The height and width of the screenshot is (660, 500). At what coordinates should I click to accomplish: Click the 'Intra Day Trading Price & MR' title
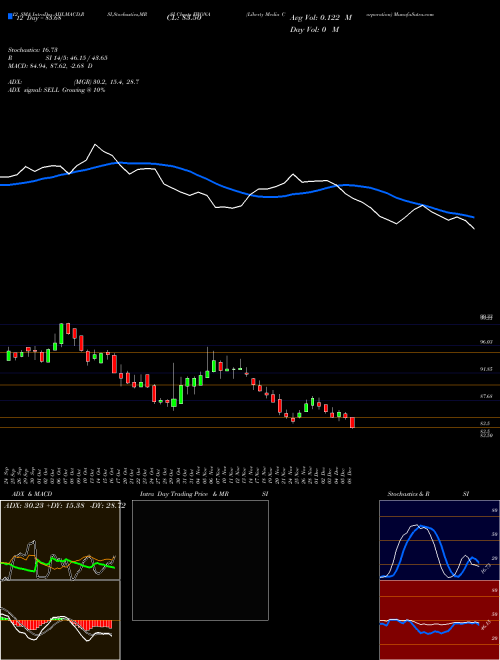coord(184,494)
